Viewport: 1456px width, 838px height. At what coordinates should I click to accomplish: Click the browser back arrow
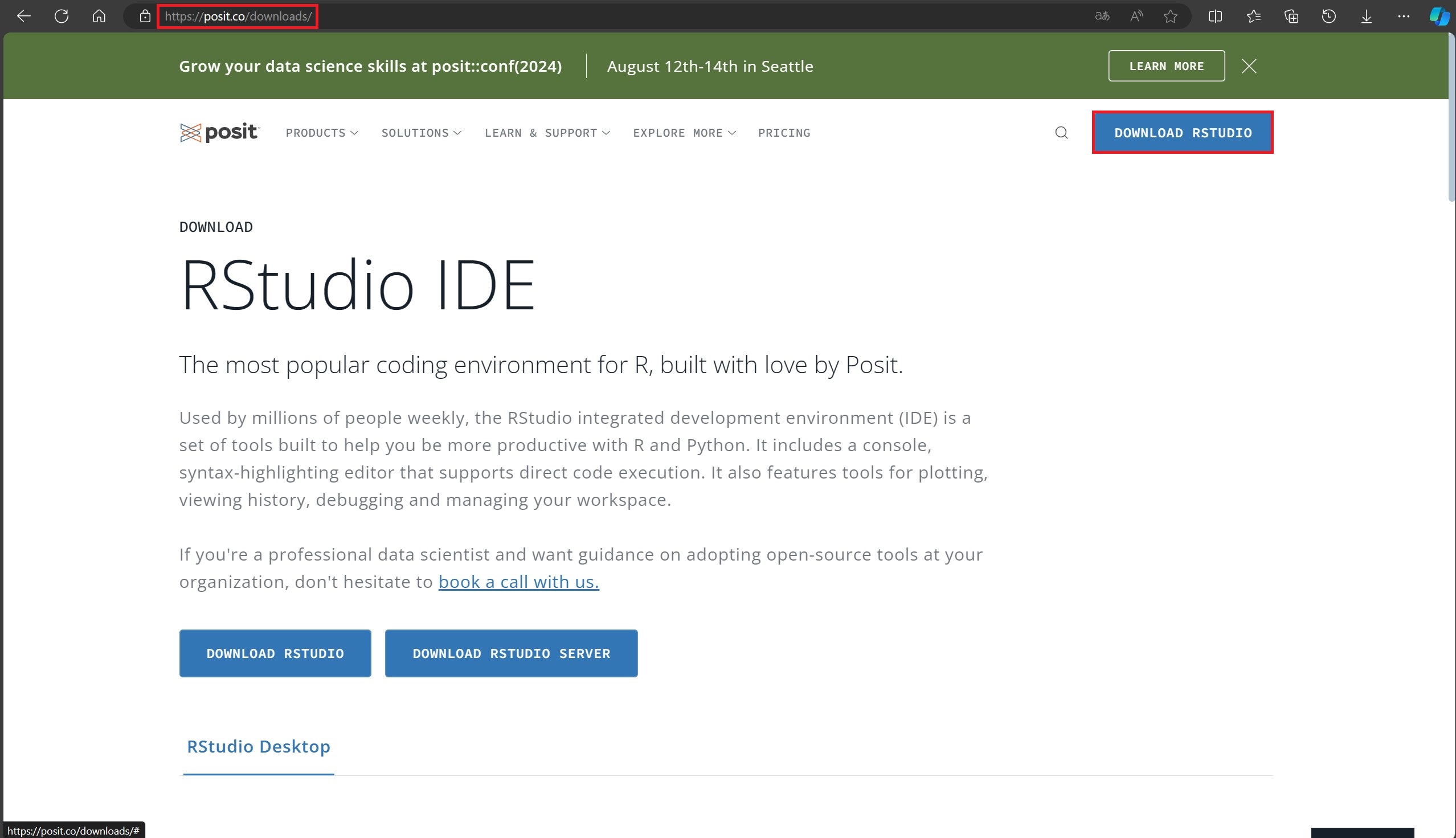coord(23,16)
